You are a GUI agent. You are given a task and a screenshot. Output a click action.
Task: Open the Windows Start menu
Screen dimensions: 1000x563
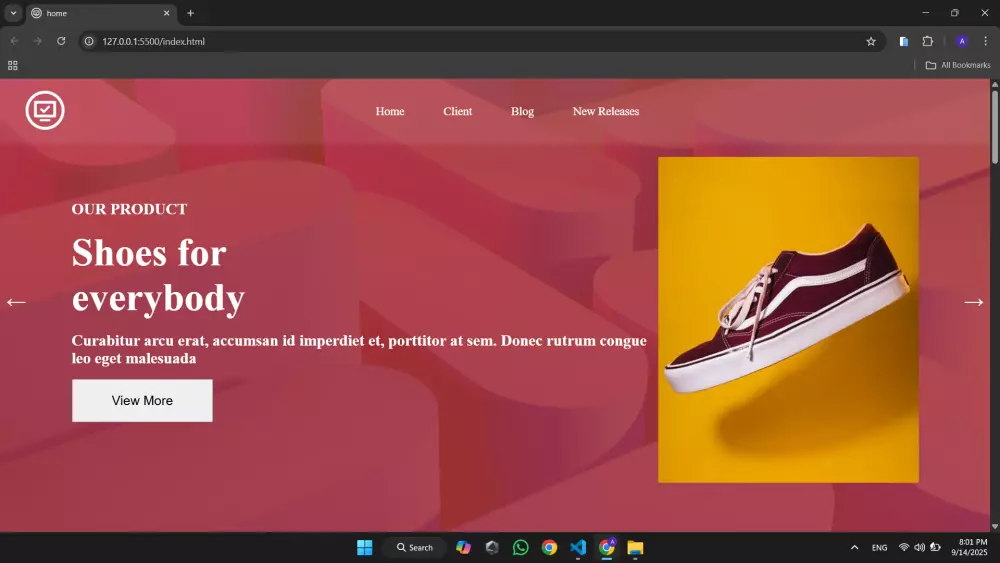(365, 548)
